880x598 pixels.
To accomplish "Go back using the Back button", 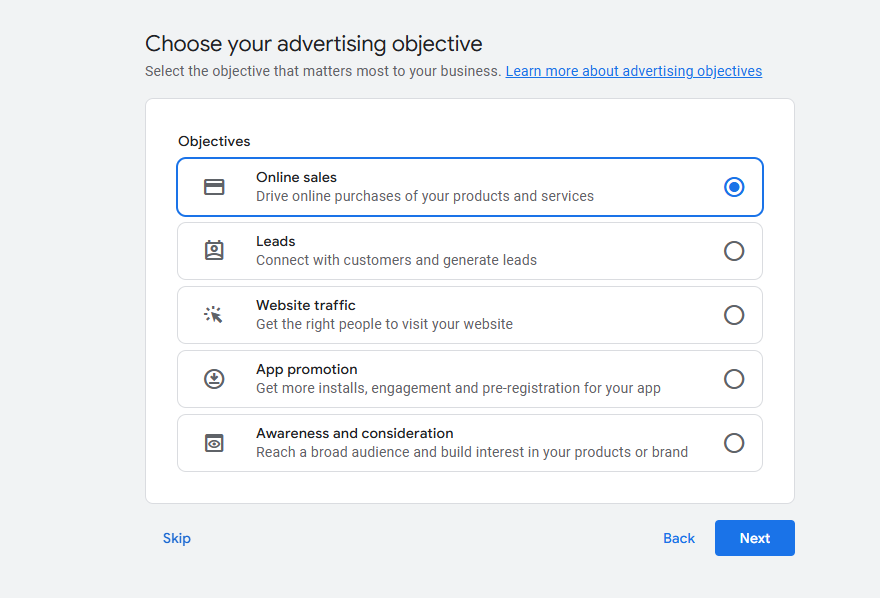I will (x=678, y=538).
